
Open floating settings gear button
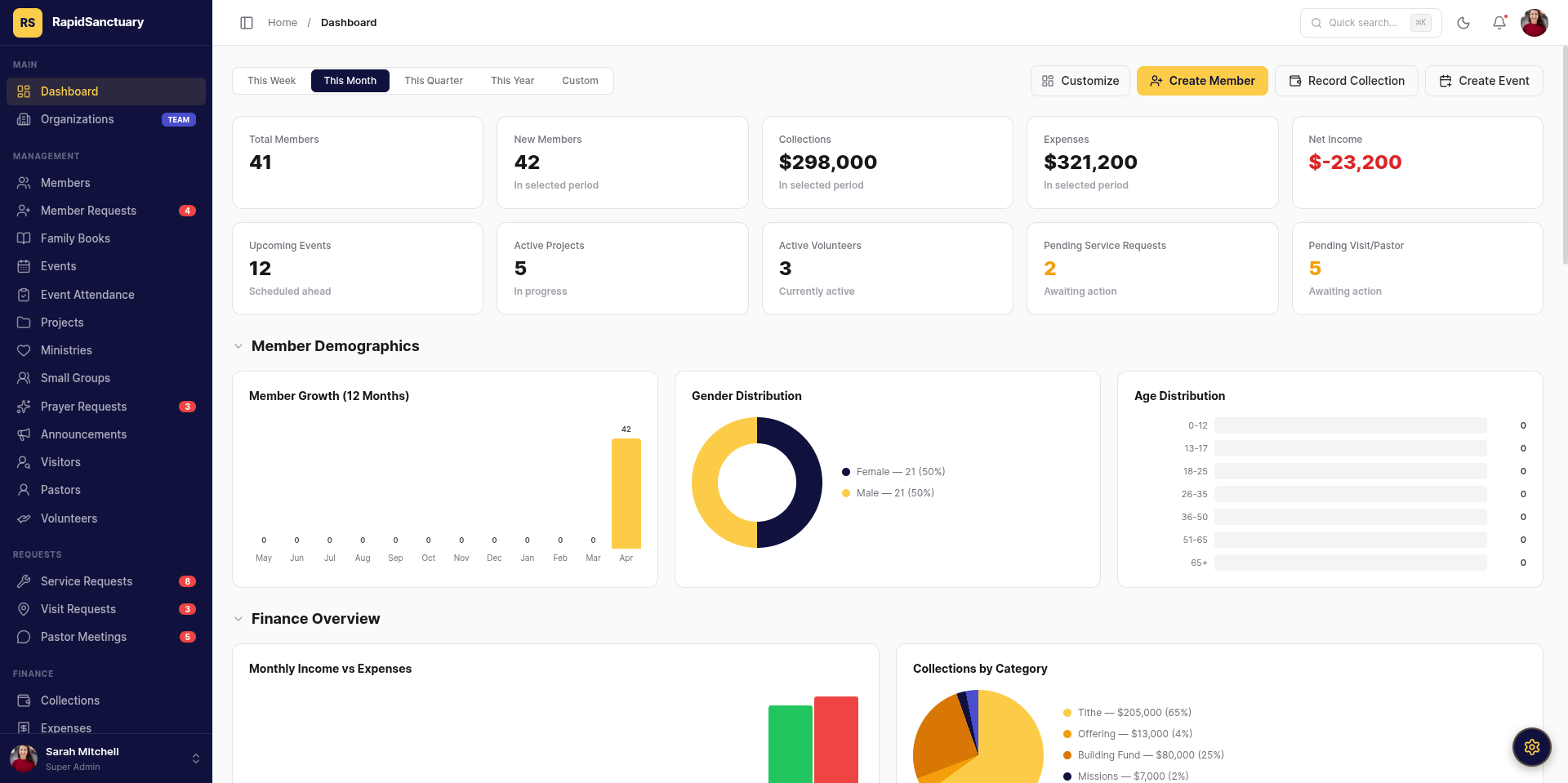tap(1531, 747)
